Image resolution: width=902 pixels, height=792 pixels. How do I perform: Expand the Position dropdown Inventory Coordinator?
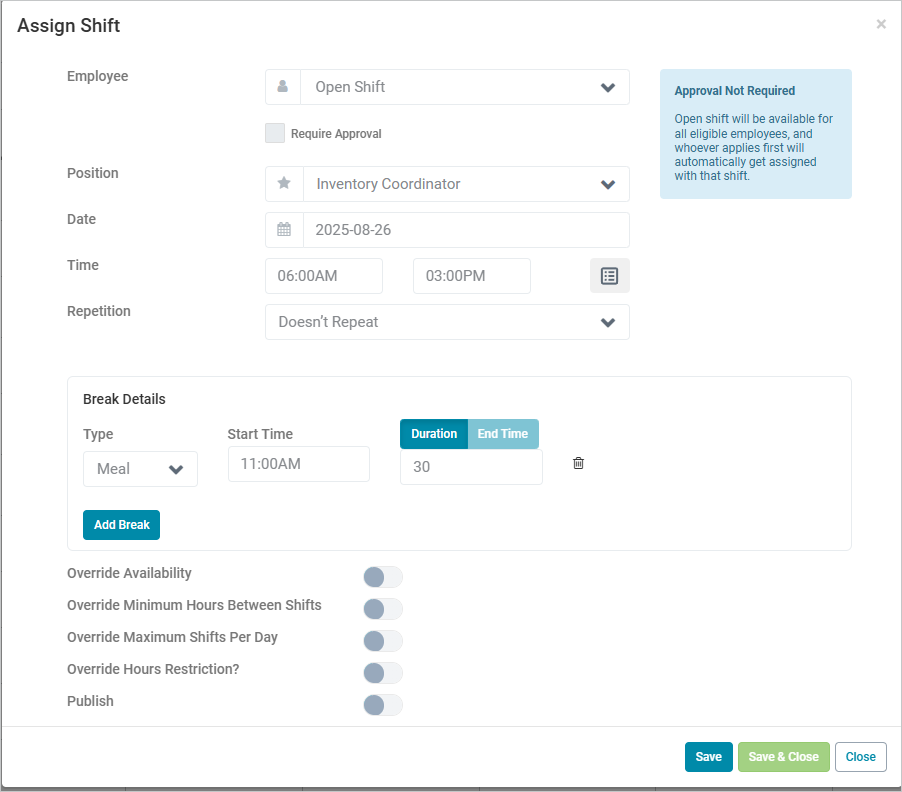pos(465,184)
